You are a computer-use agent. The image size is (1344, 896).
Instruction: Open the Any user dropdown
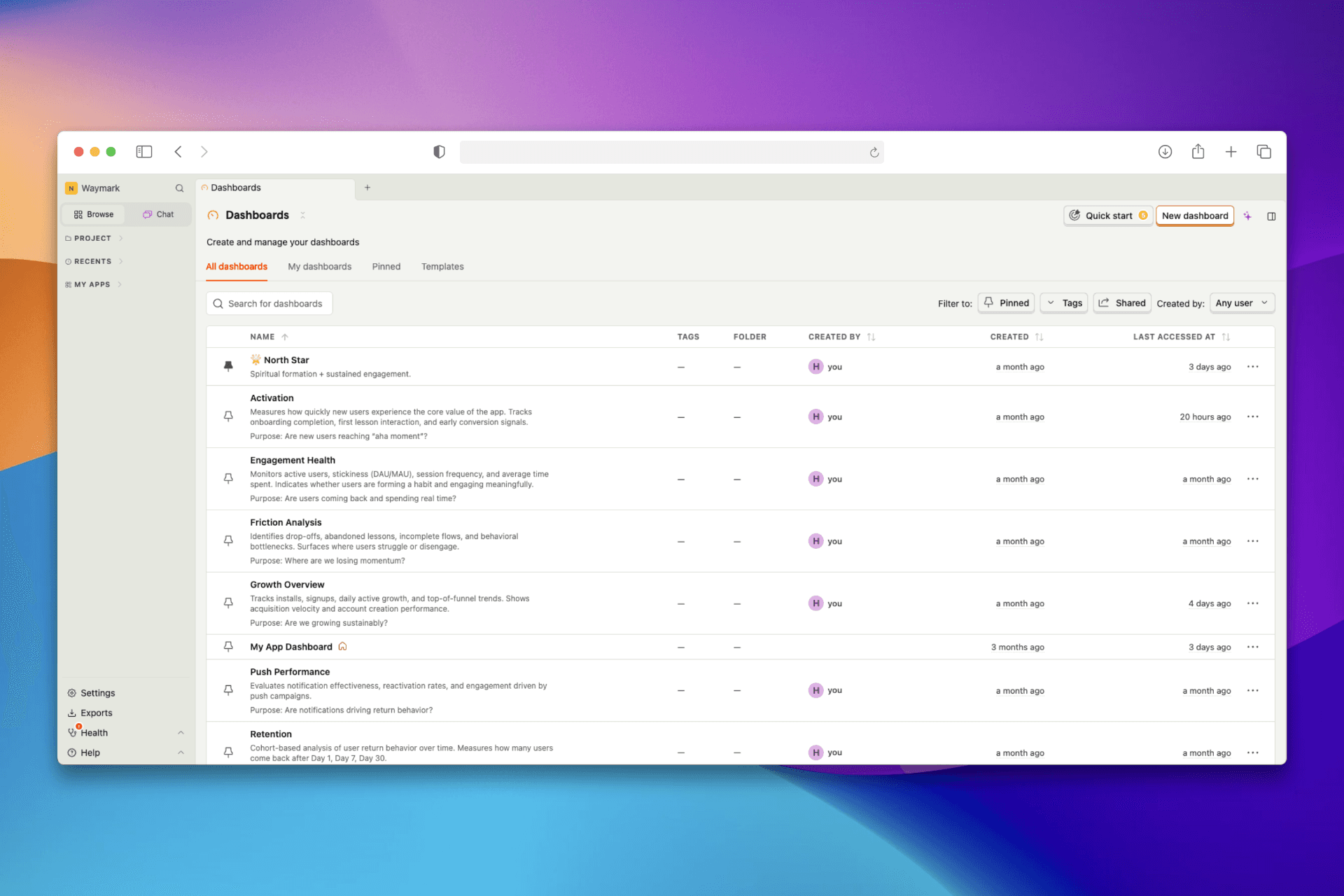point(1241,303)
